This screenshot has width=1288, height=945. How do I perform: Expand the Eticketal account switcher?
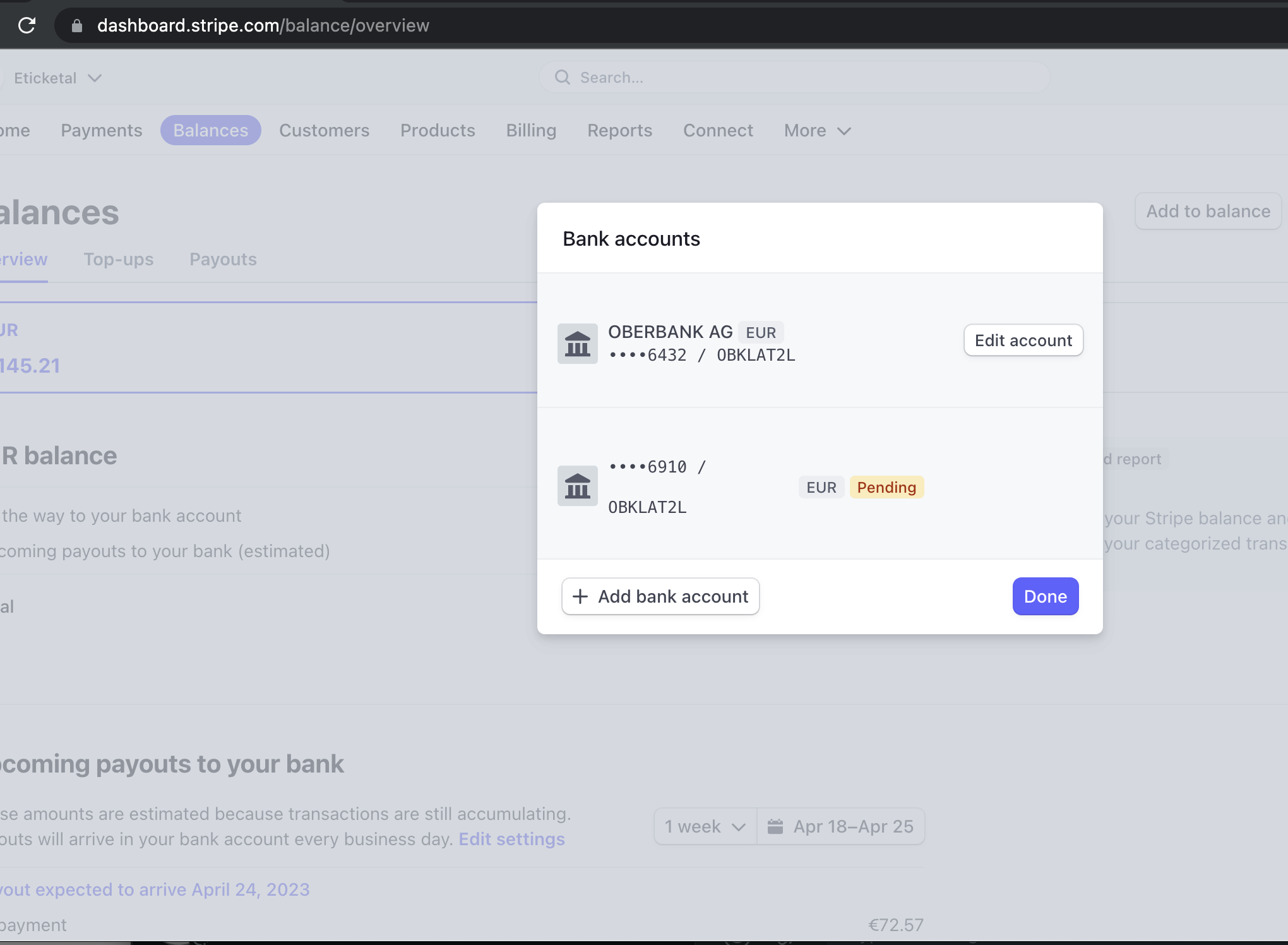[x=57, y=78]
